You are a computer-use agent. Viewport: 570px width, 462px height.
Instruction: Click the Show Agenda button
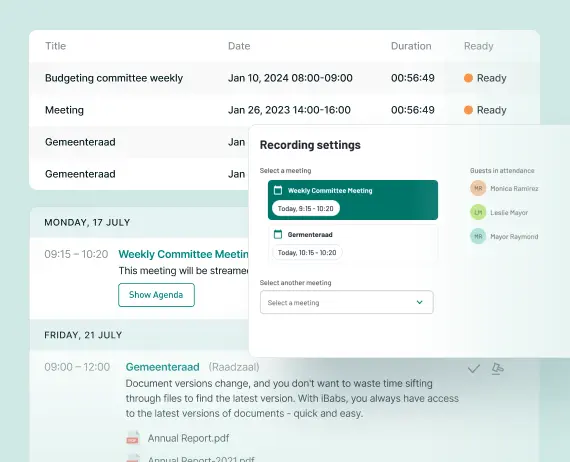coord(156,295)
